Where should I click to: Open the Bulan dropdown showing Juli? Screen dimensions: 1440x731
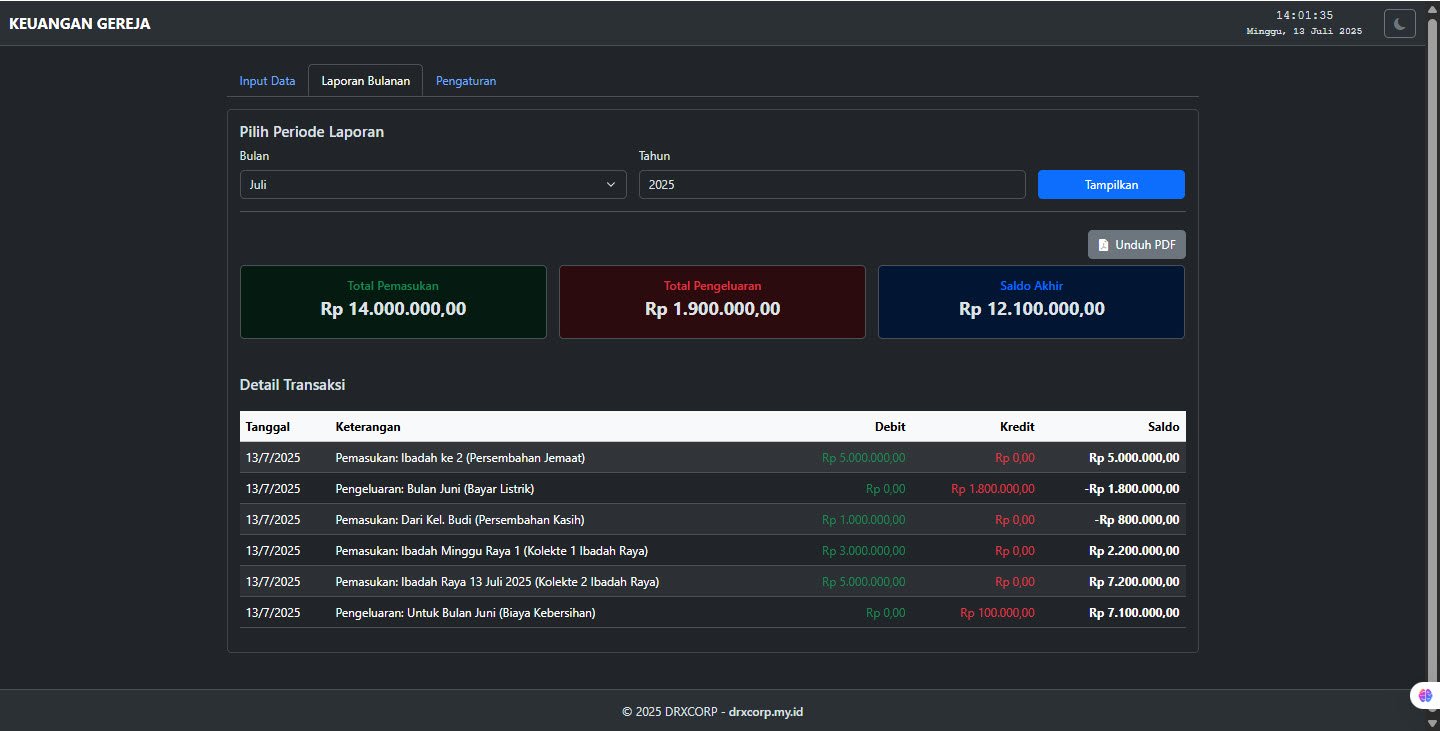433,185
